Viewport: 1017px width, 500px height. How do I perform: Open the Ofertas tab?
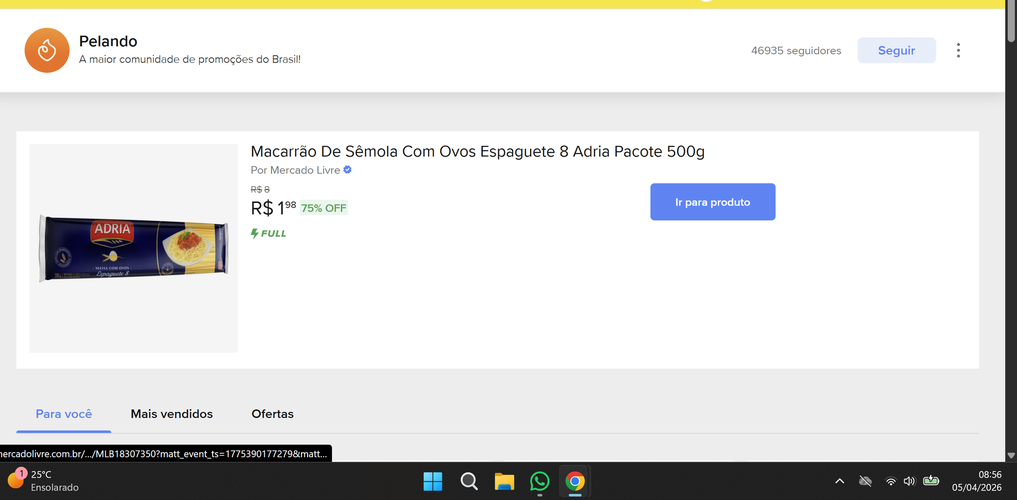click(272, 414)
